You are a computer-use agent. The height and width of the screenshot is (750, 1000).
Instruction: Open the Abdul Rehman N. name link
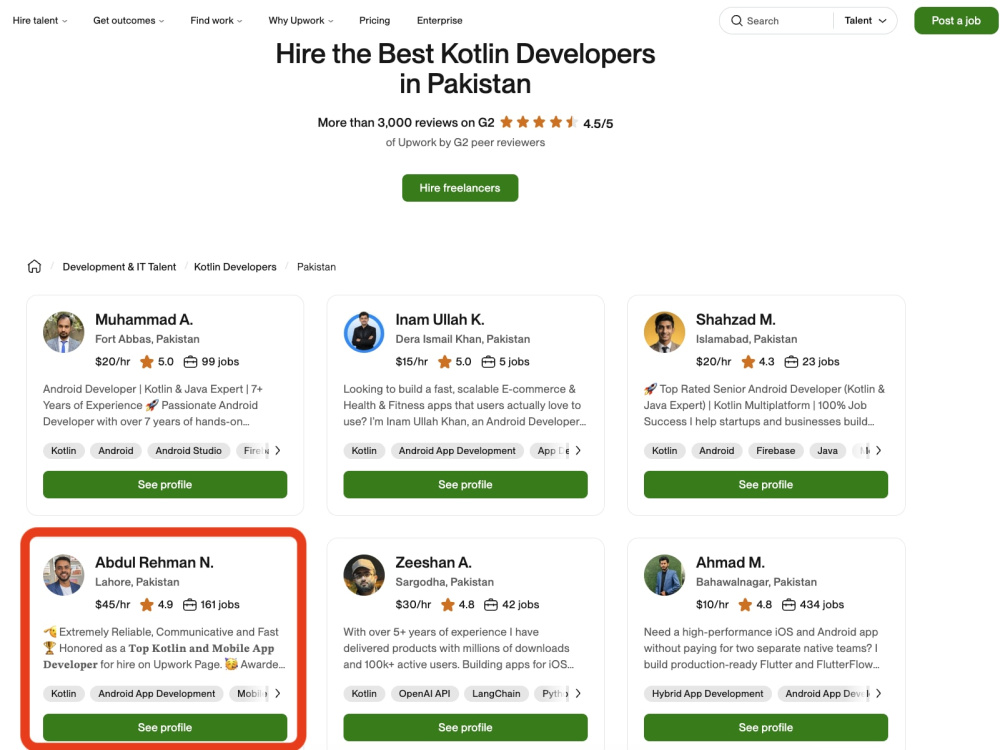[x=154, y=562]
